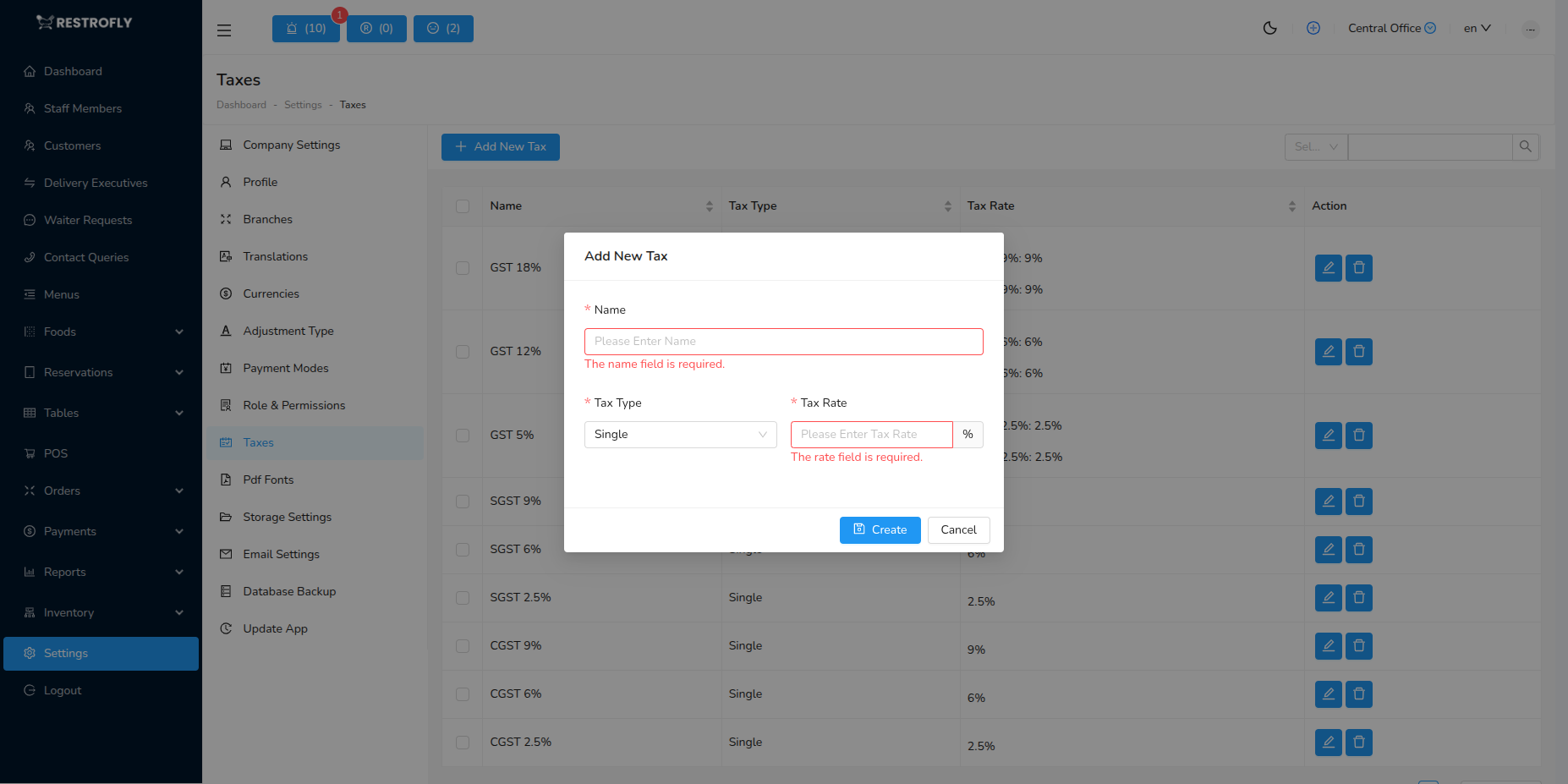
Task: Check the select-all checkbox in table header
Action: [463, 206]
